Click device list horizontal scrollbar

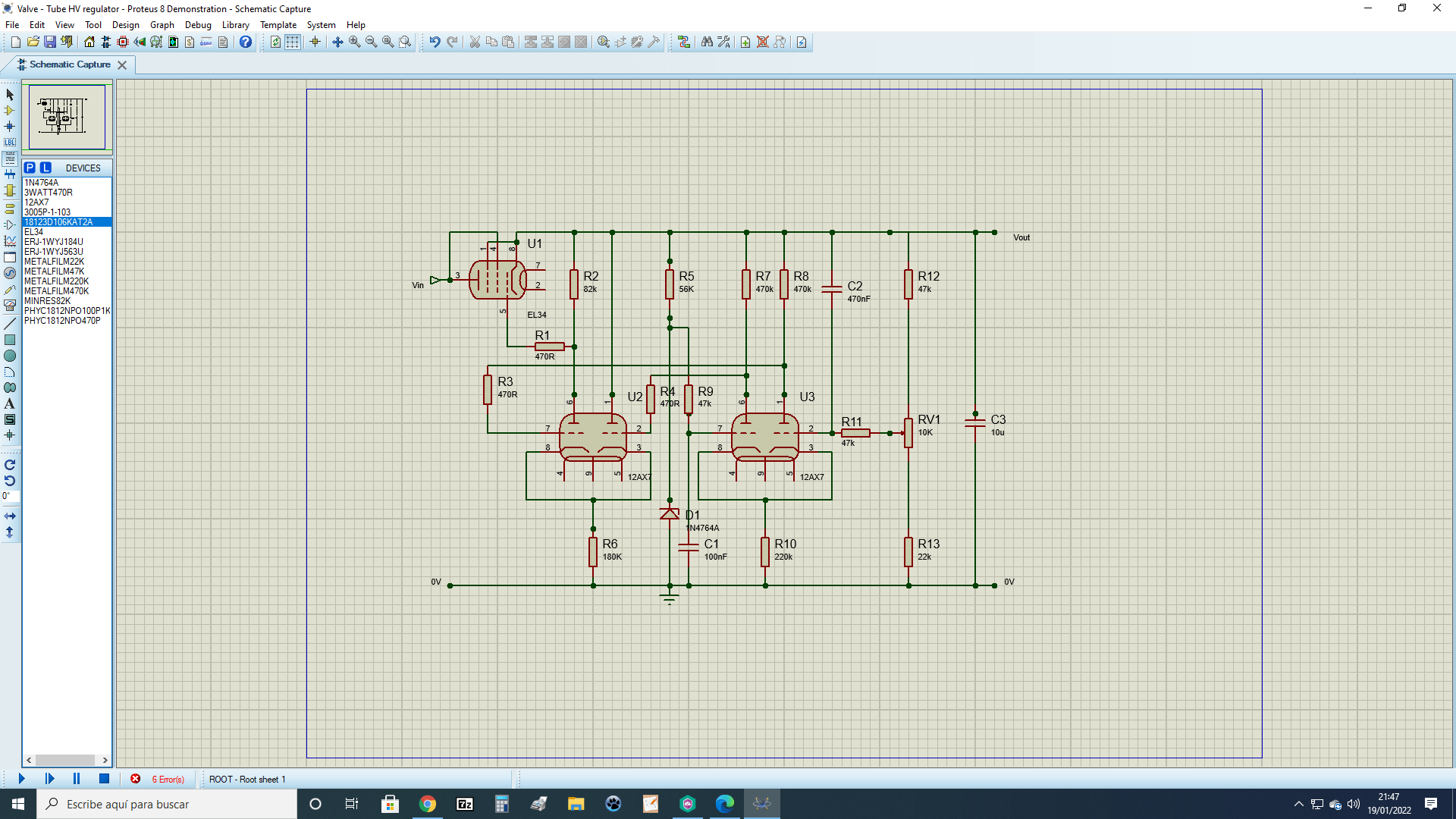pos(67,760)
